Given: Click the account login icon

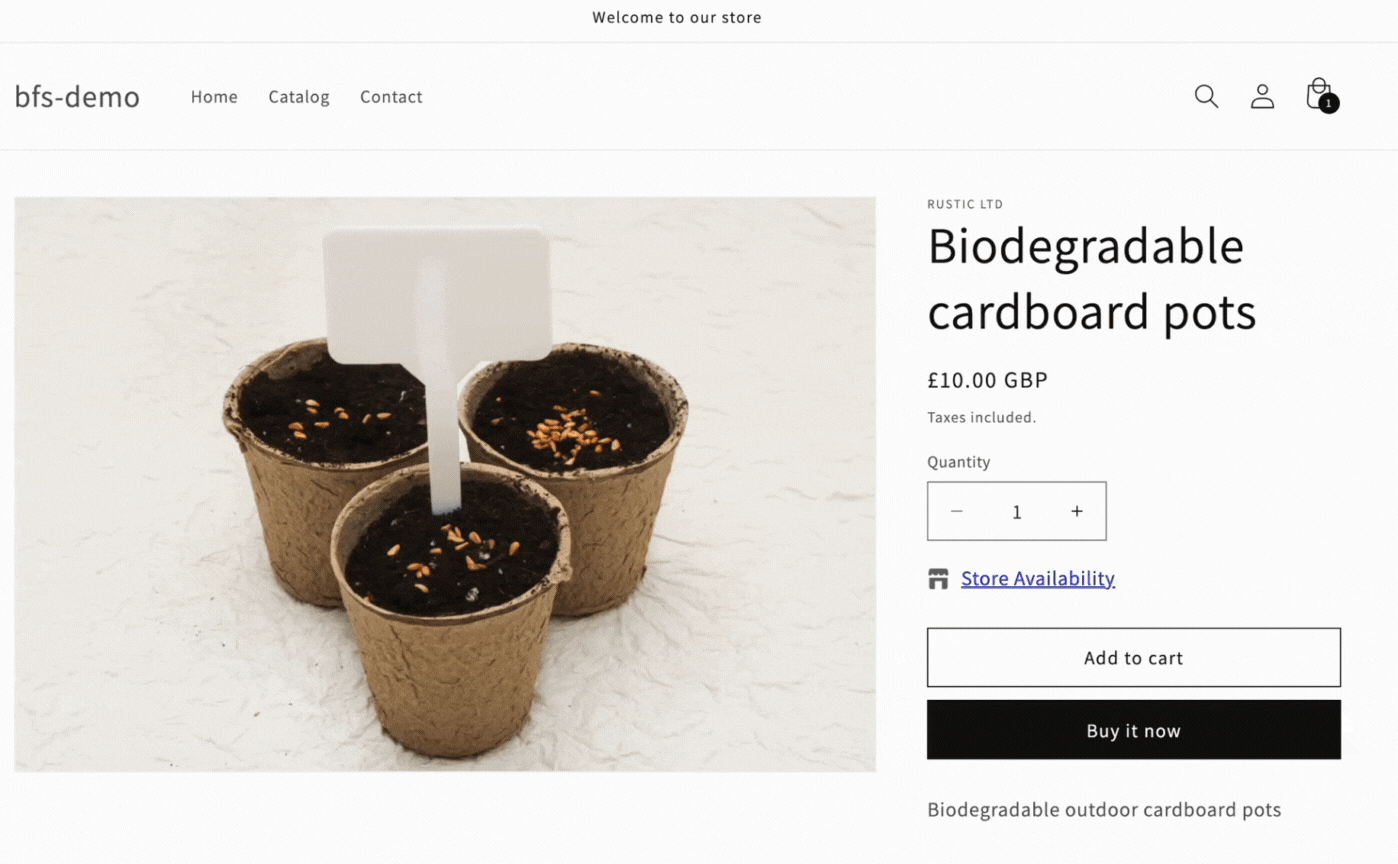Looking at the screenshot, I should [1262, 96].
